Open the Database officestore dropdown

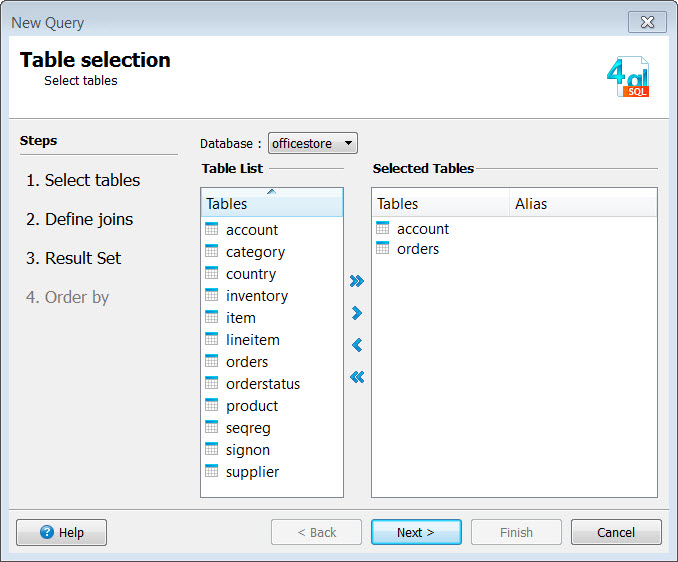312,144
